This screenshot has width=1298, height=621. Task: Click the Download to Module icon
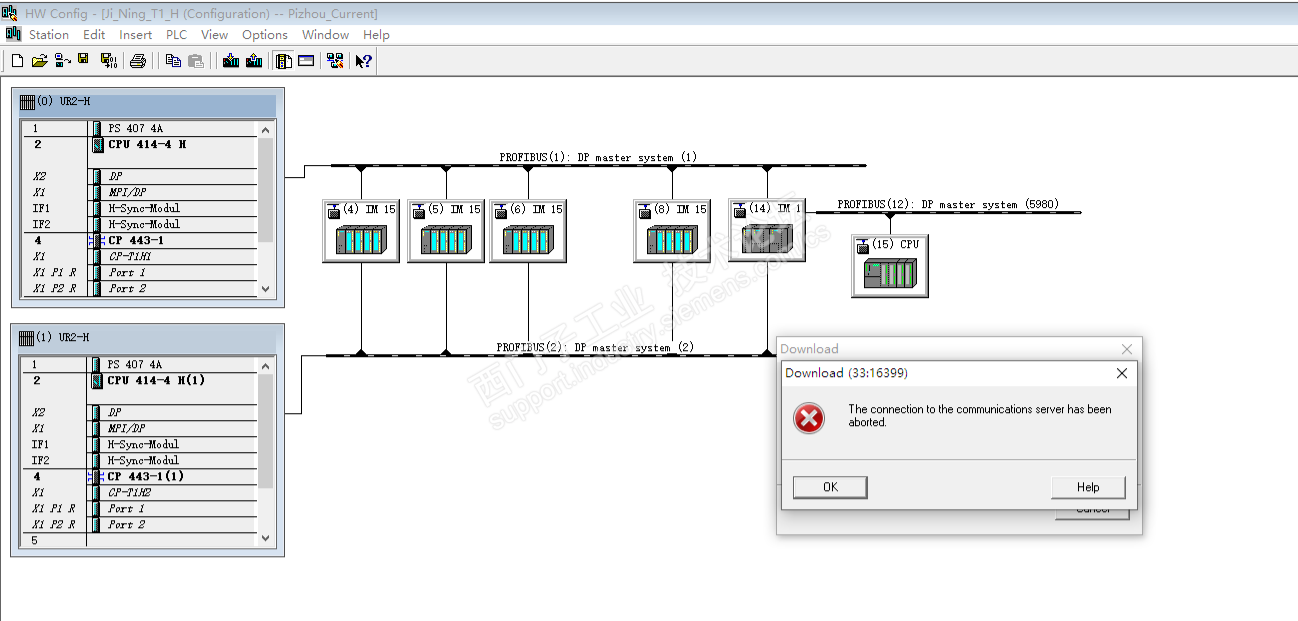tap(231, 61)
